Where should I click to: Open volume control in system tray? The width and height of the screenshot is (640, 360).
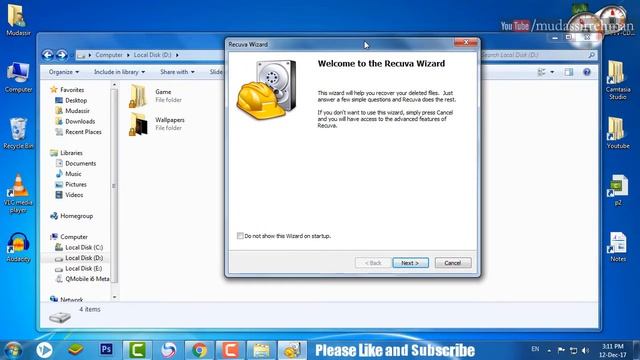click(x=585, y=350)
